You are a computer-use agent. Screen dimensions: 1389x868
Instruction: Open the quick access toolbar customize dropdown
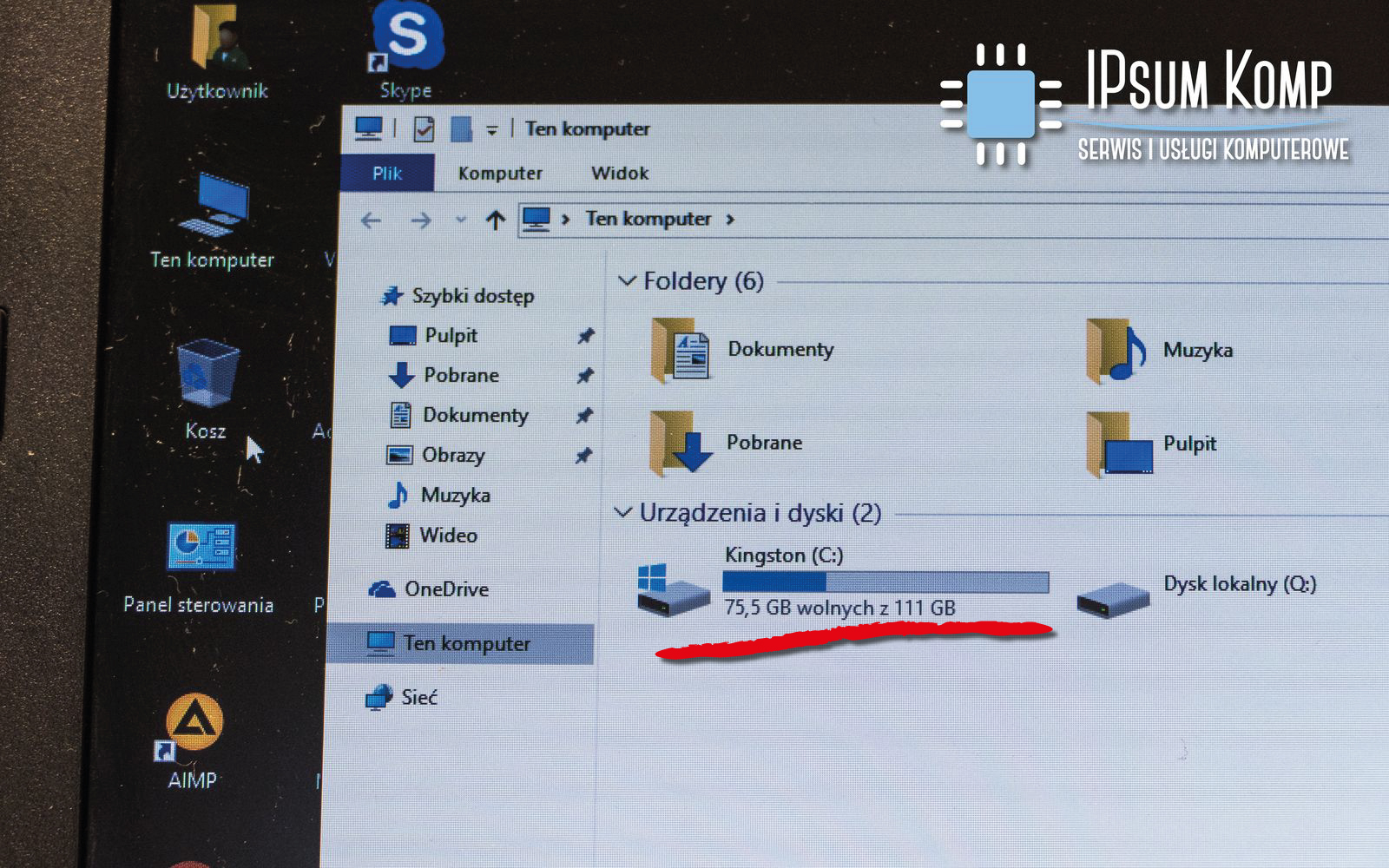pyautogui.click(x=491, y=130)
